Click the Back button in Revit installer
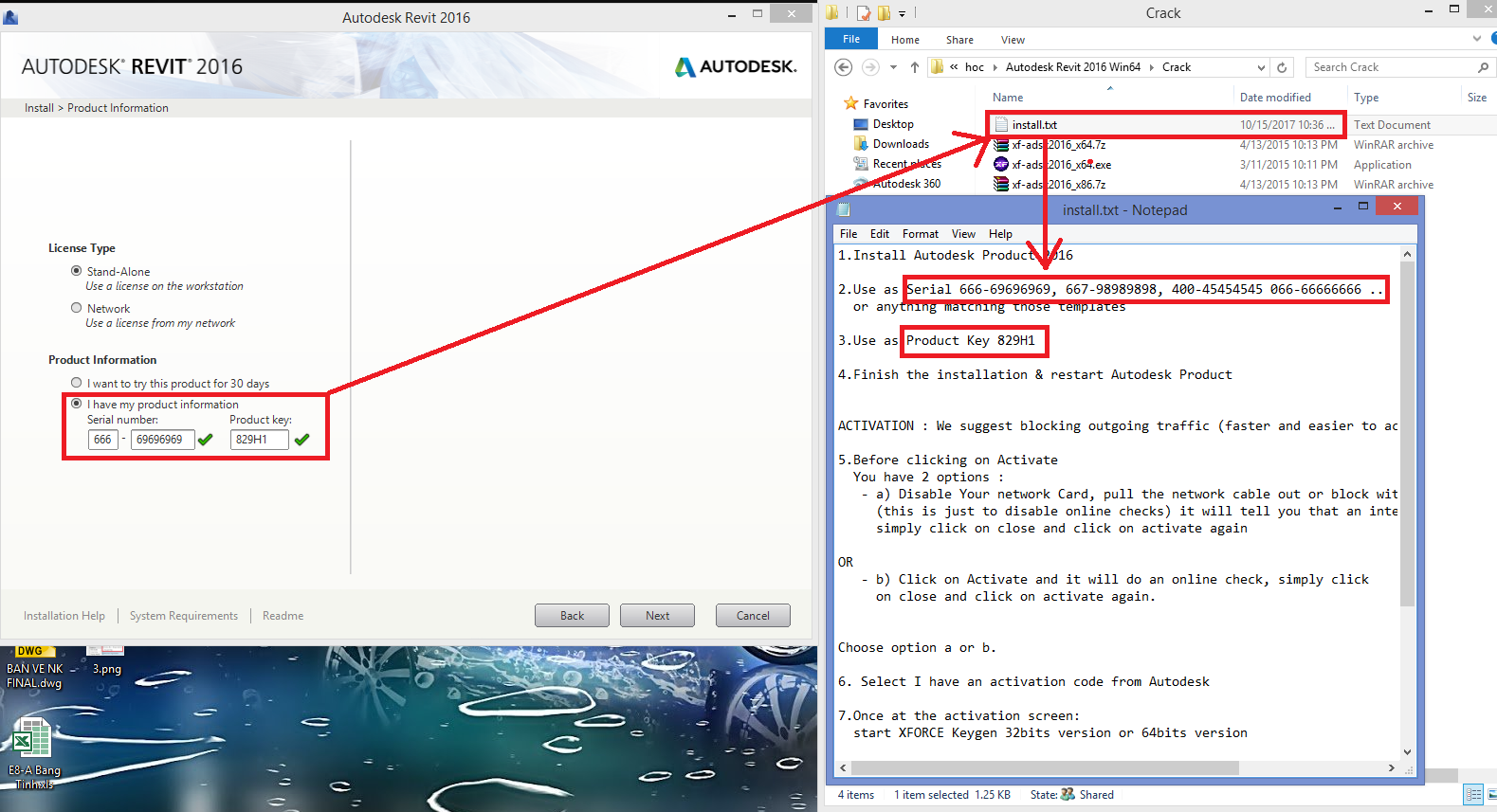The image size is (1497, 812). (572, 616)
